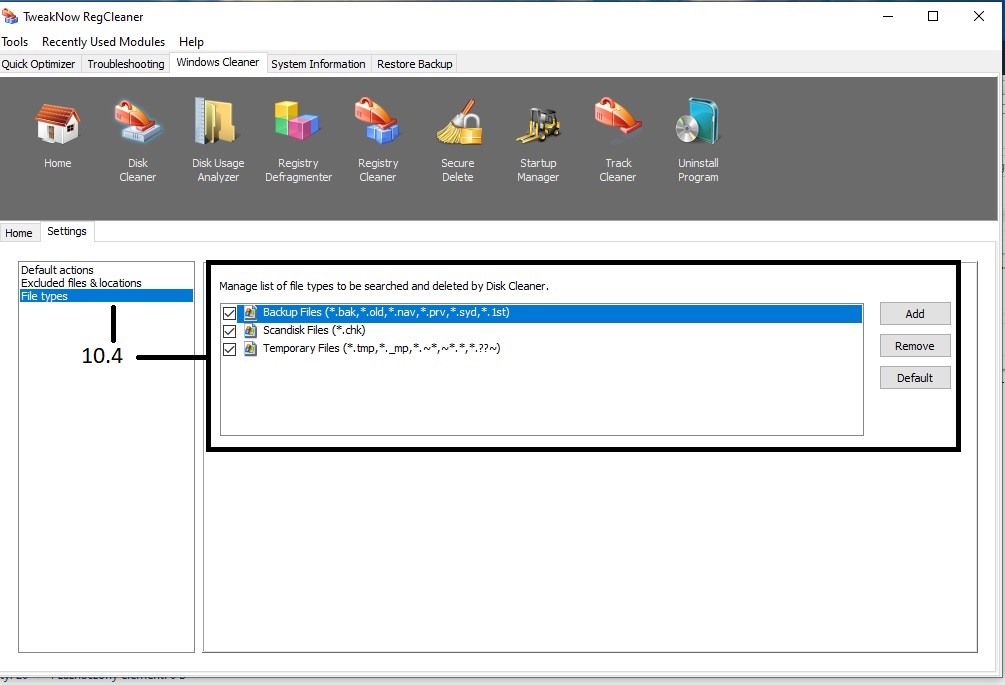Start the Registry Defragmenter module
Screen dimensions: 1005x685
coord(297,120)
